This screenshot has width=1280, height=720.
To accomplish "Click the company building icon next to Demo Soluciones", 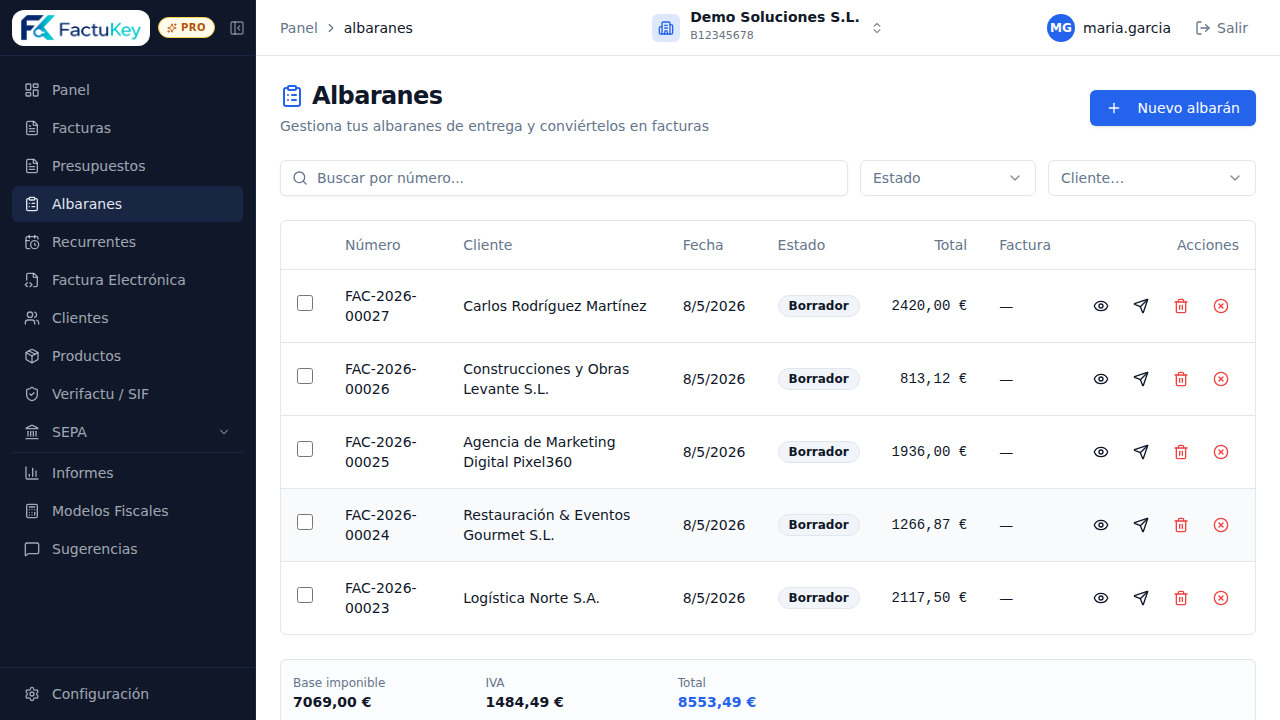I will tap(666, 28).
